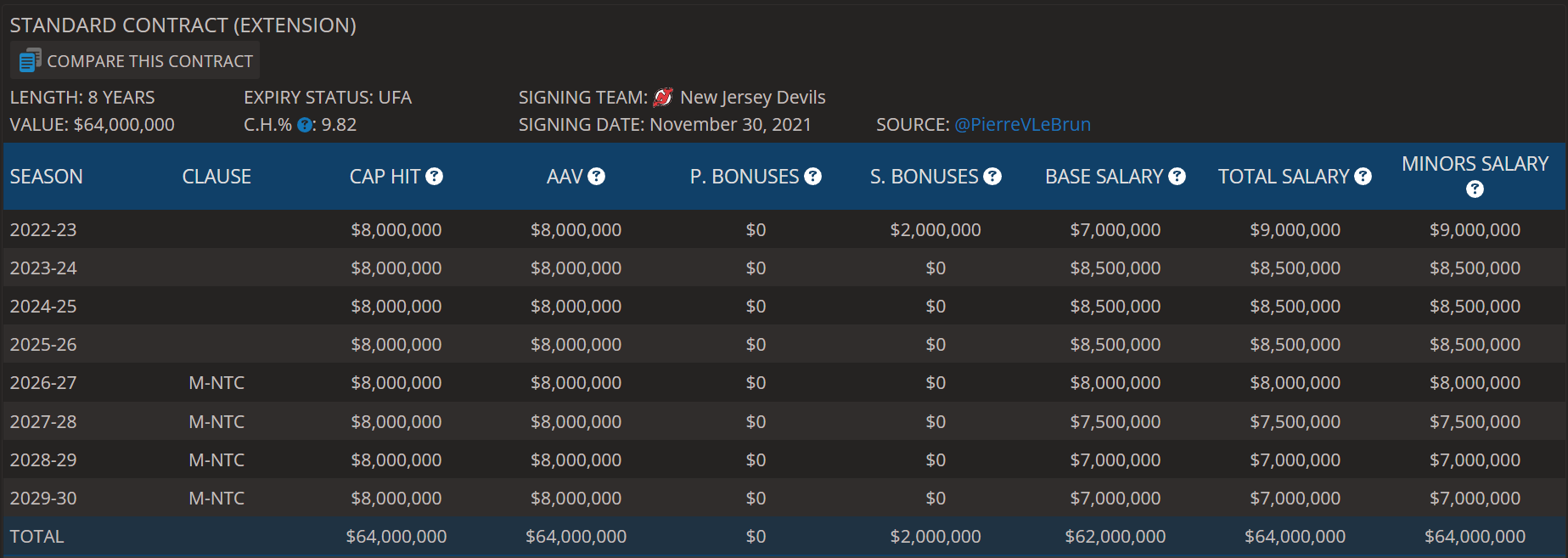Click the S. Bonuses help icon
Image resolution: width=1568 pixels, height=558 pixels.
point(992,177)
